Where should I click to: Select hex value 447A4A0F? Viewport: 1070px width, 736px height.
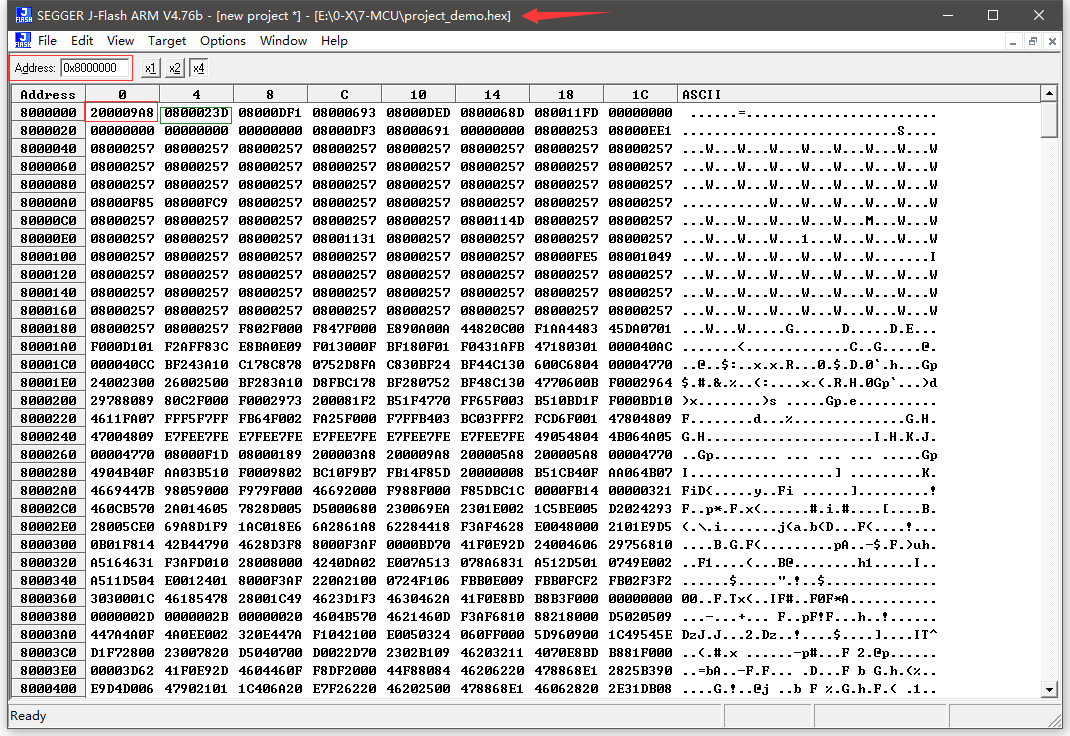[122, 635]
